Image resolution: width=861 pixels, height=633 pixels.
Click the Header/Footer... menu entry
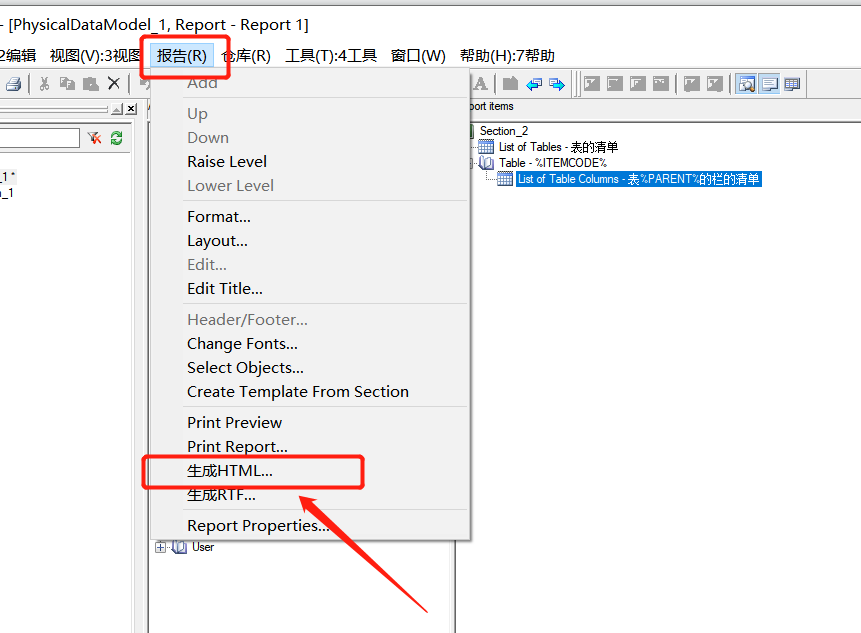(x=310, y=320)
